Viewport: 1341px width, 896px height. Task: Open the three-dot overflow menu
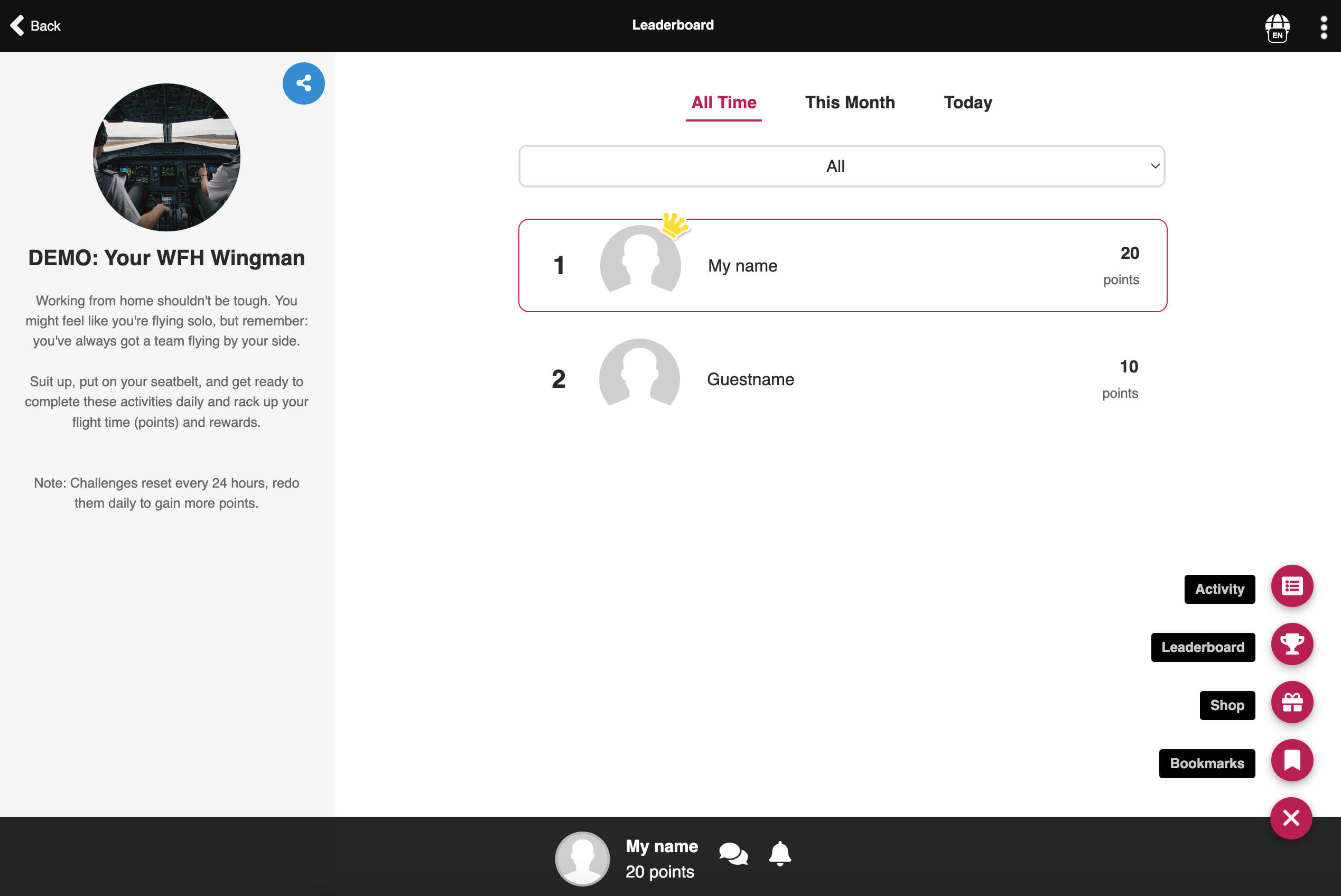tap(1325, 25)
